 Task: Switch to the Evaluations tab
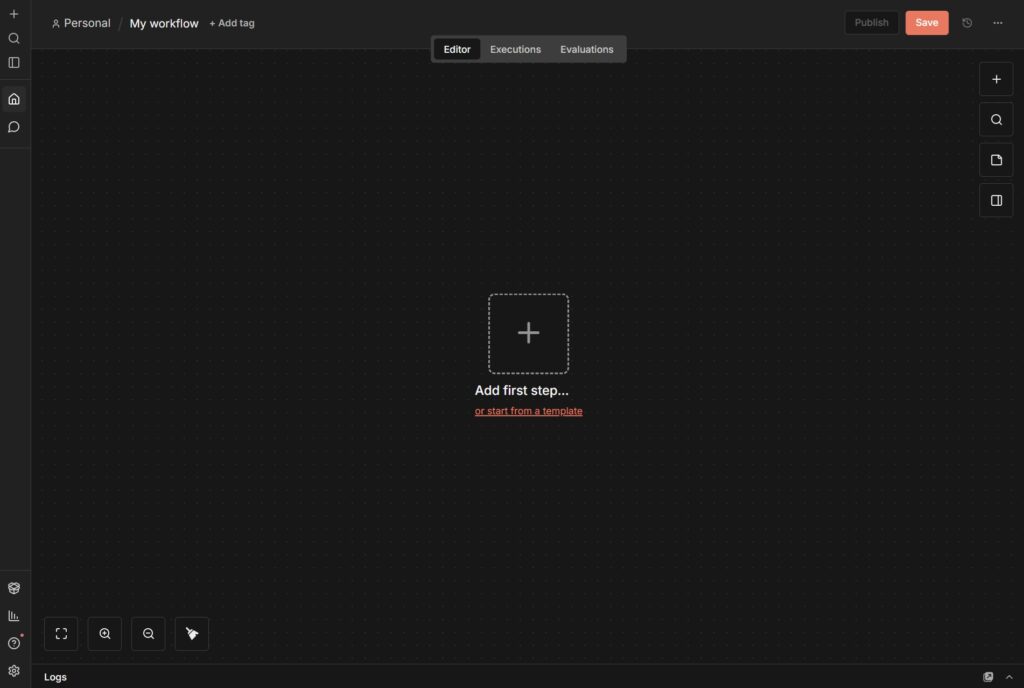[586, 49]
